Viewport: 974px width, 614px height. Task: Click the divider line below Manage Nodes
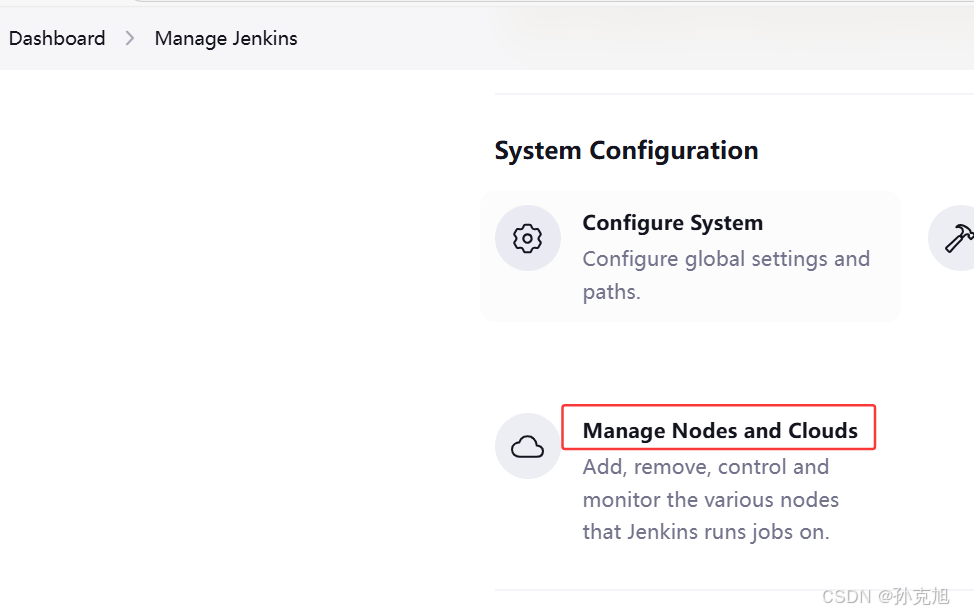(734, 590)
